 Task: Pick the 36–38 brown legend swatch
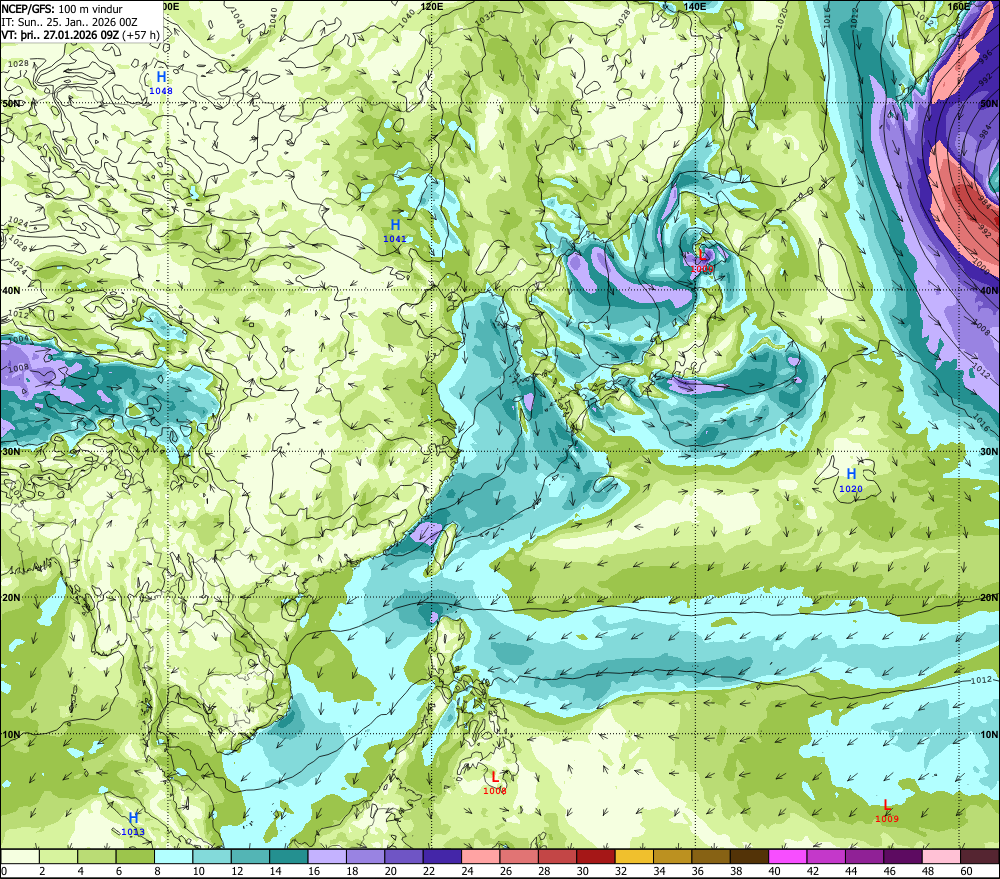tap(710, 856)
